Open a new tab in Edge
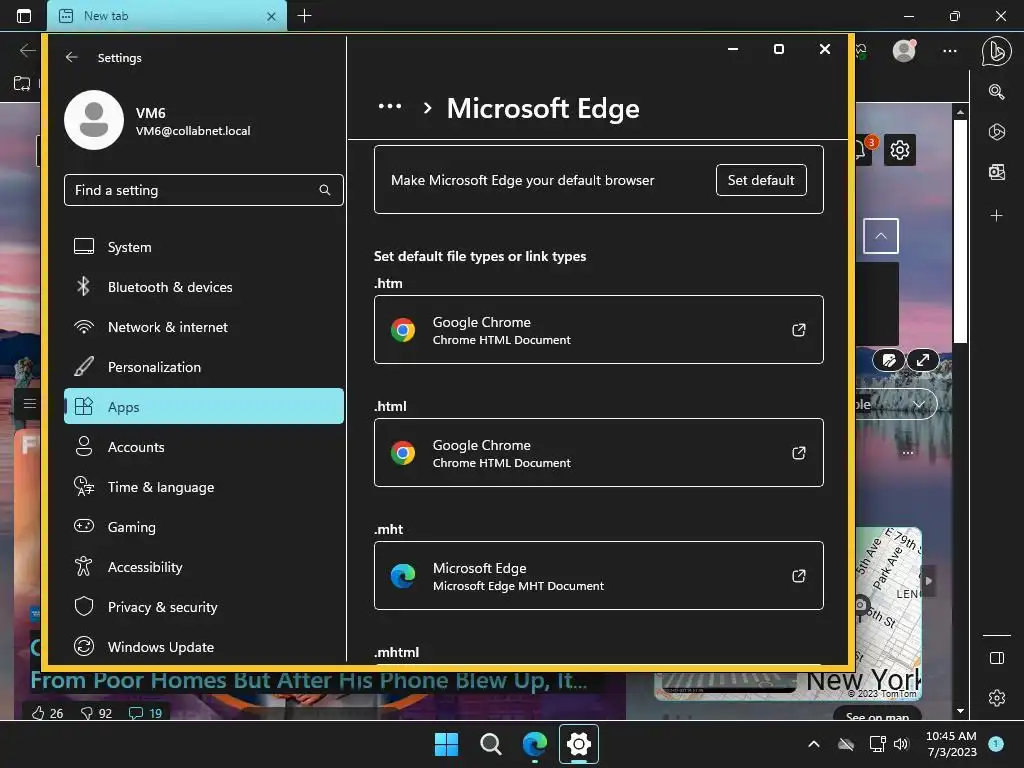 point(304,16)
